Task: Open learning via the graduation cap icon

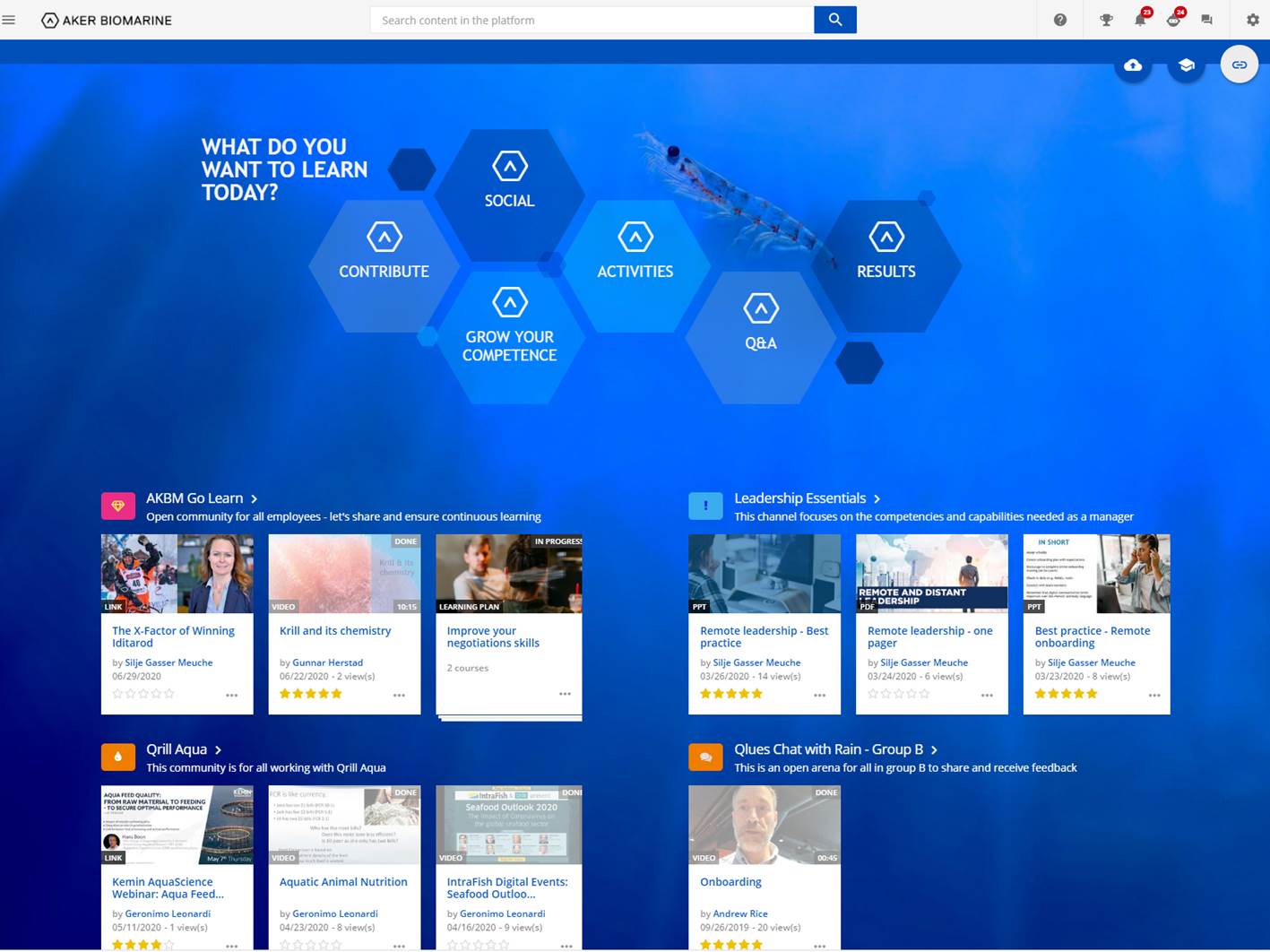Action: pos(1186,65)
